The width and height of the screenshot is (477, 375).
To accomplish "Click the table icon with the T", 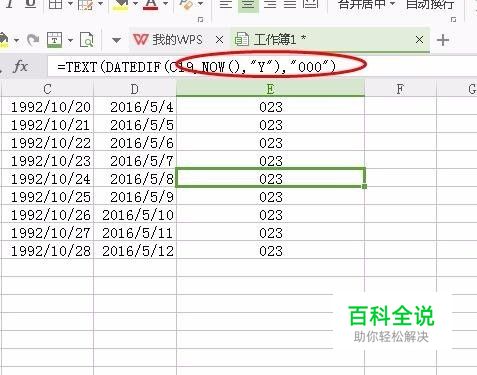I will (x=54, y=40).
